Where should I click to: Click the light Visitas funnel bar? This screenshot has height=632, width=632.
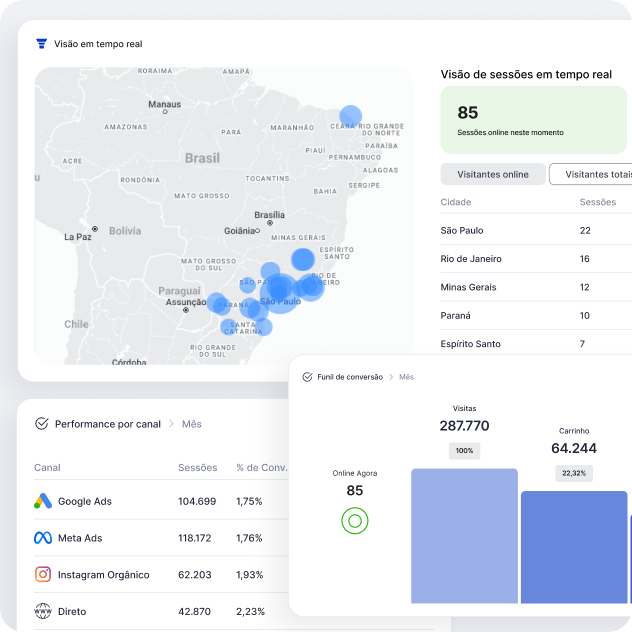point(464,536)
